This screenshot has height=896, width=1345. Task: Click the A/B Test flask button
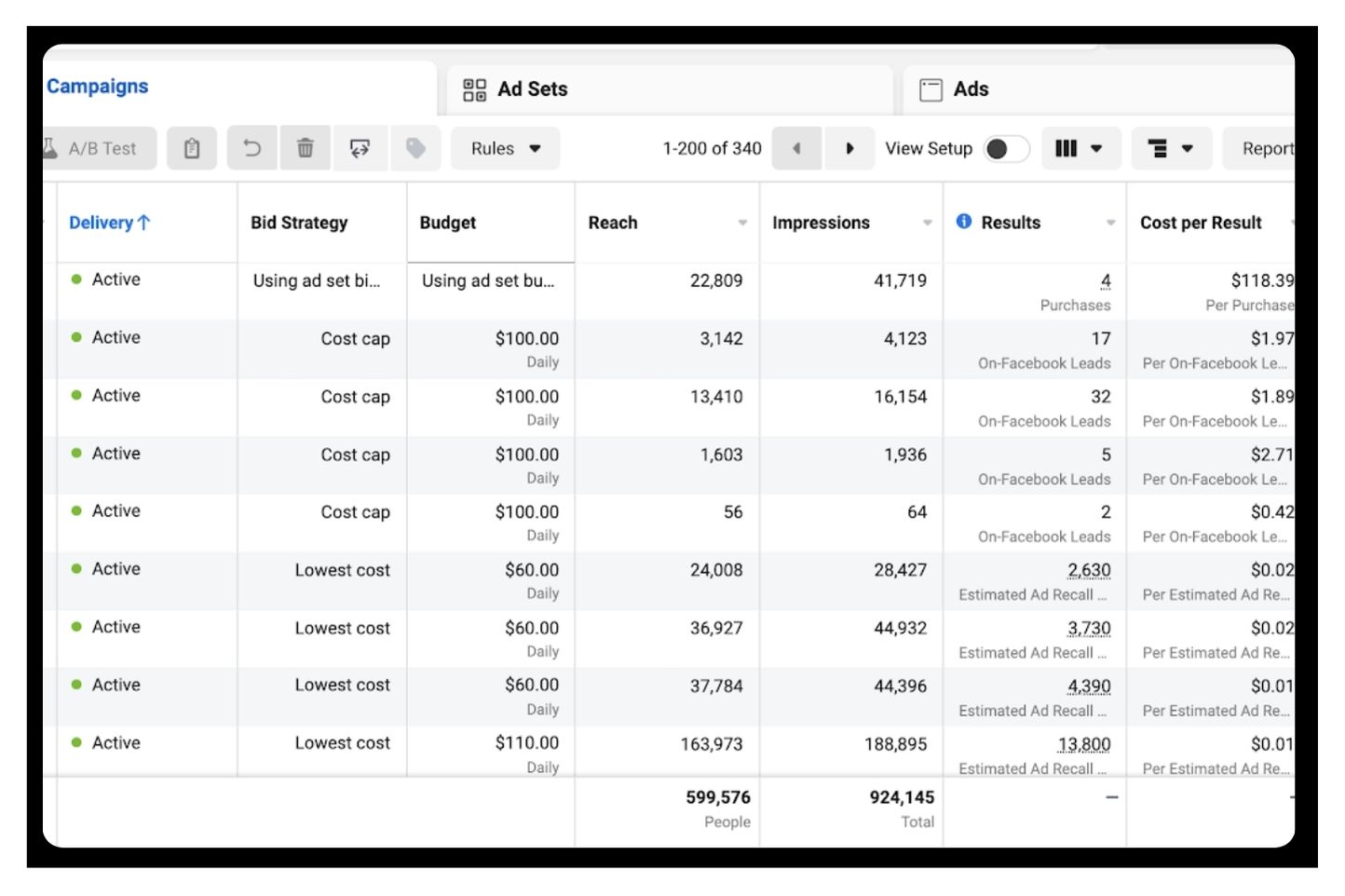93,148
